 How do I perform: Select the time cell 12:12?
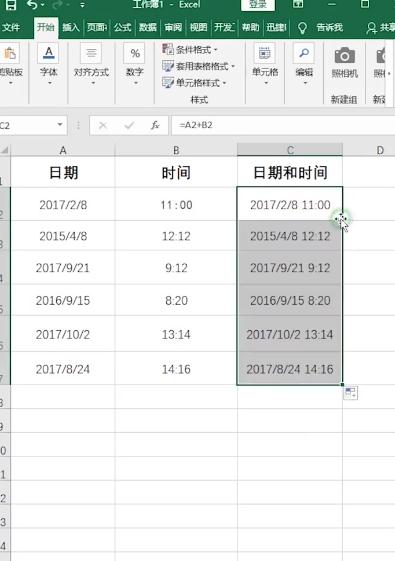(176, 236)
